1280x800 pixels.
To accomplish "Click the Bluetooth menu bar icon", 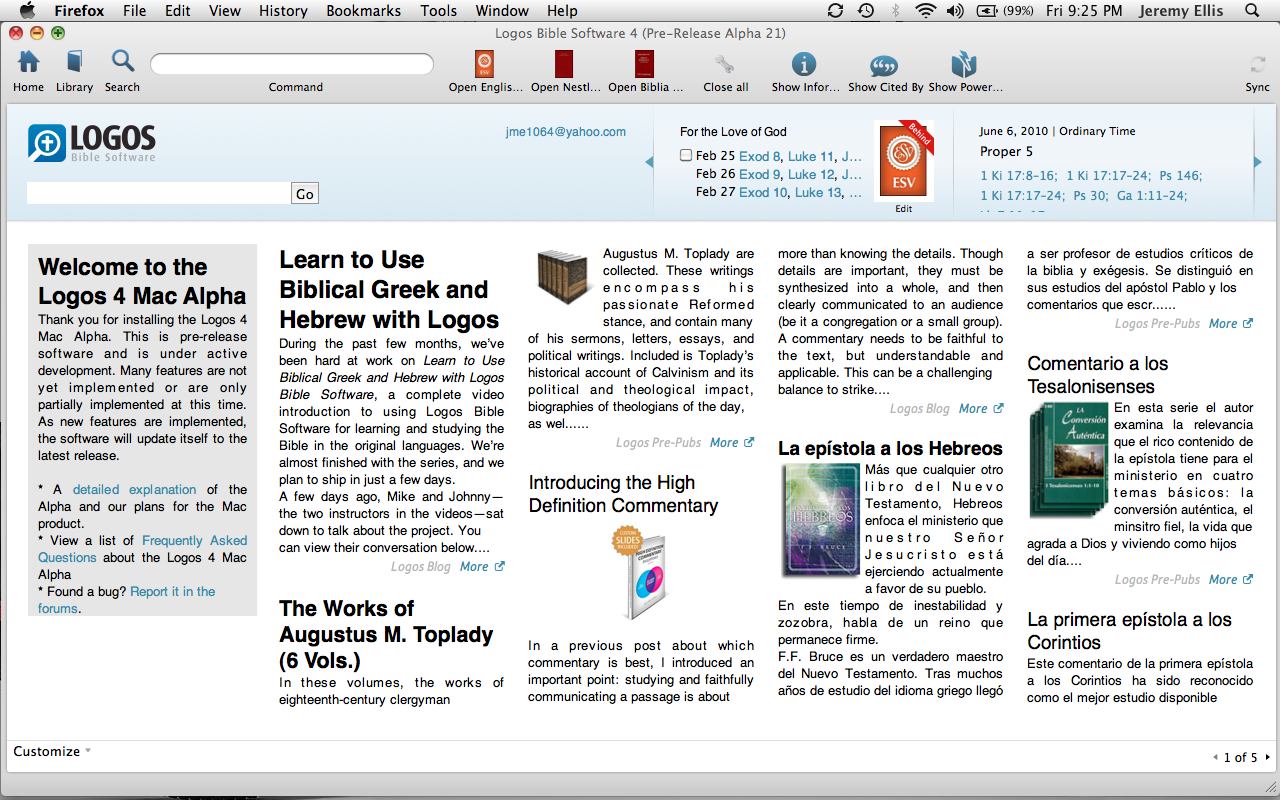I will pyautogui.click(x=896, y=11).
